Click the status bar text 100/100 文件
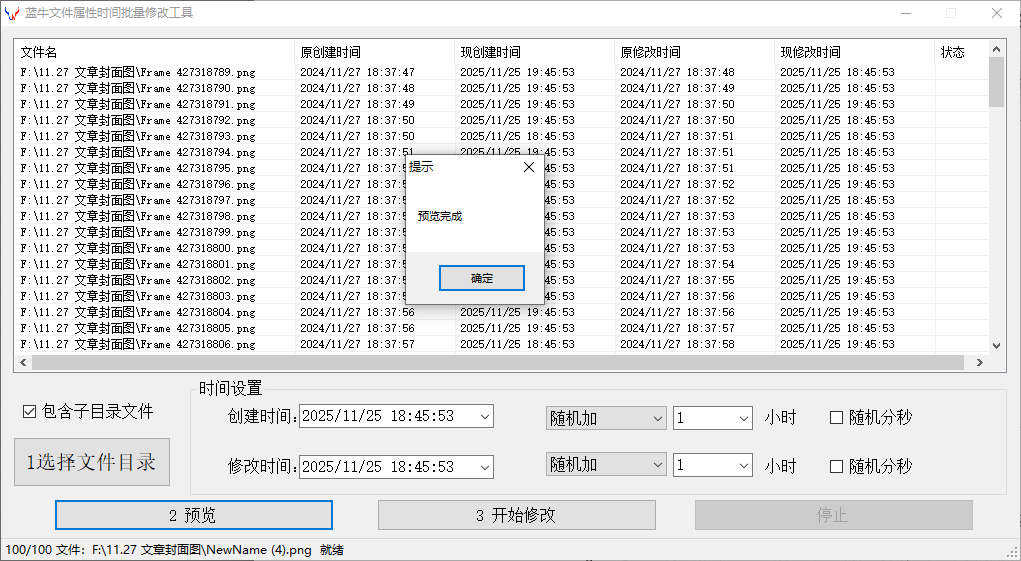The width and height of the screenshot is (1021, 561). pyautogui.click(x=44, y=550)
